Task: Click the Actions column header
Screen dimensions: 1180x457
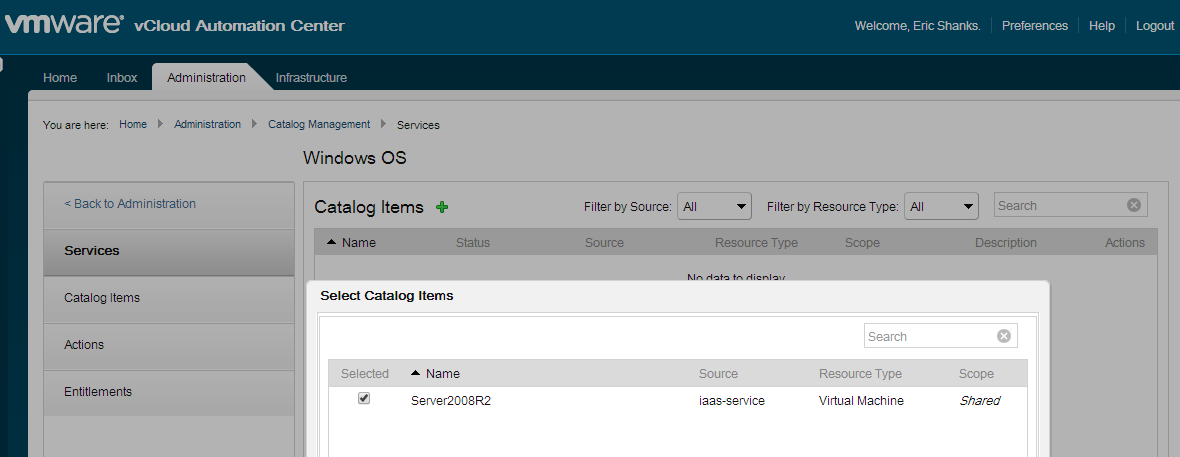Action: click(1125, 242)
